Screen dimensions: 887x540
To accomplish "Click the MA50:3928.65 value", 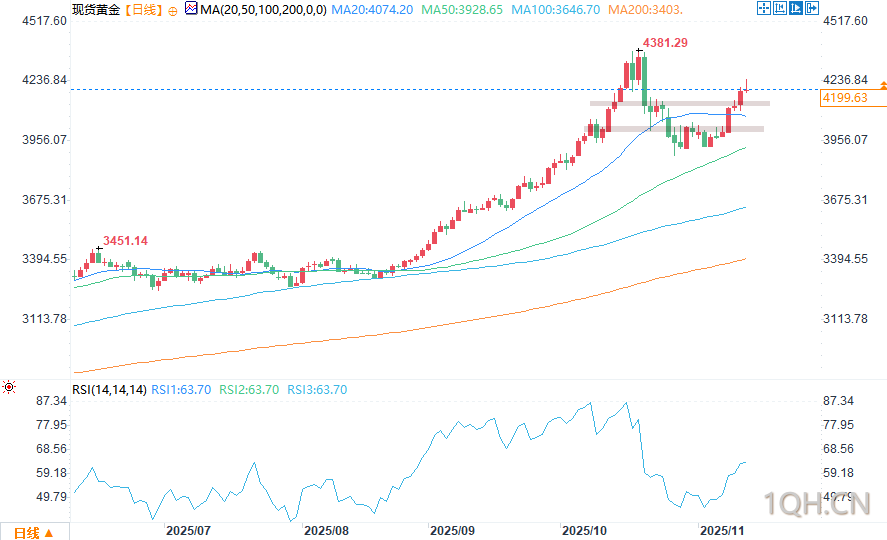I will coord(462,10).
